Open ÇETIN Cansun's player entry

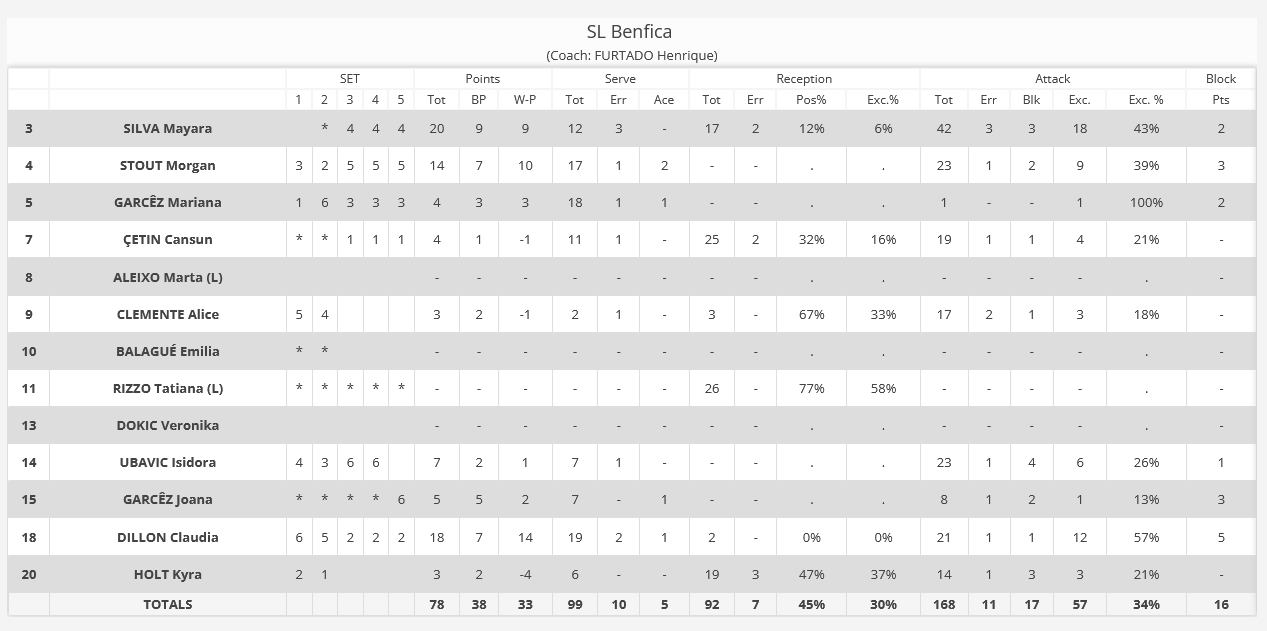(167, 240)
